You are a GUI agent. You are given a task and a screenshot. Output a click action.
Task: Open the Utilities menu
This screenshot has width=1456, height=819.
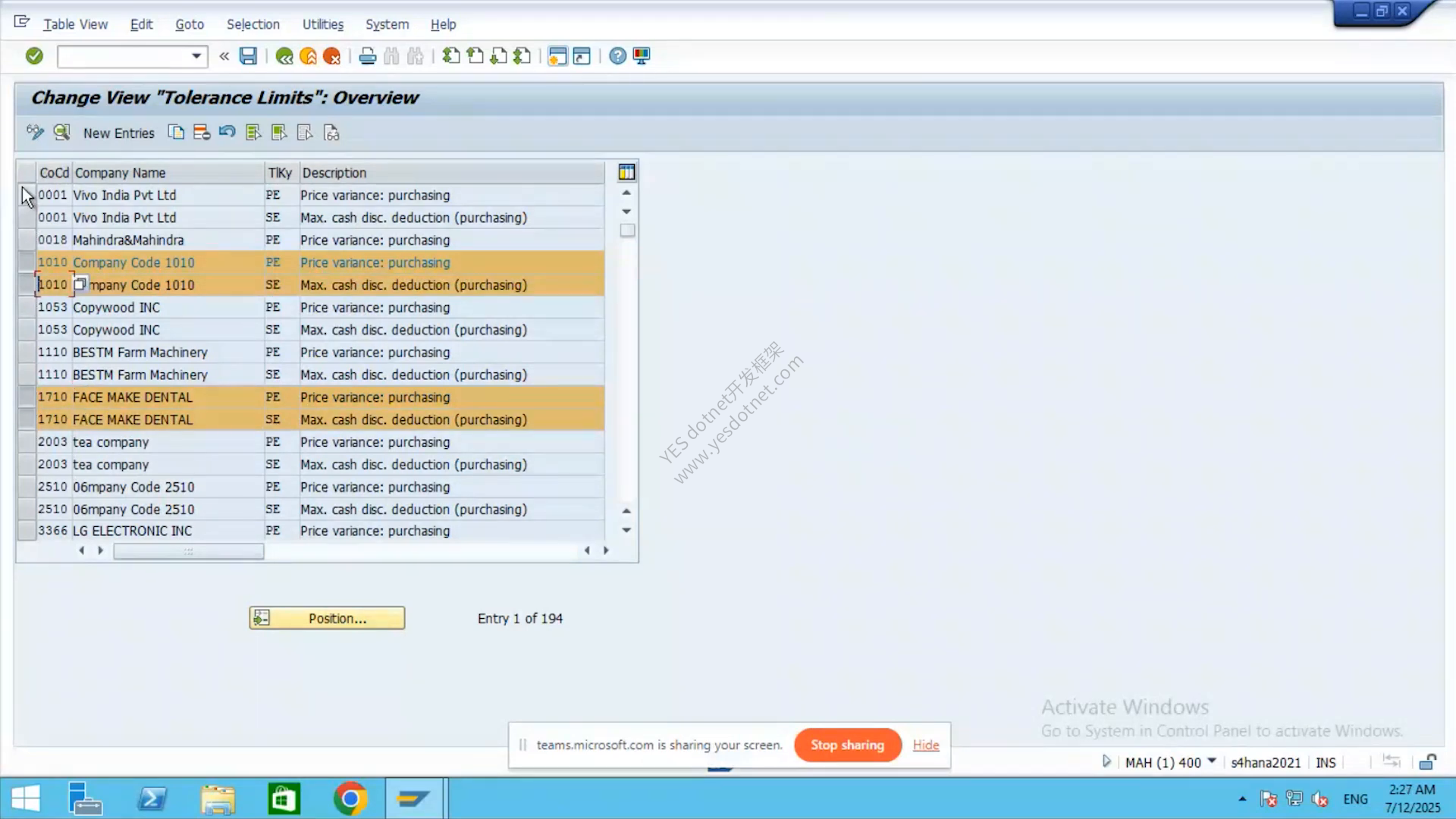click(x=323, y=24)
